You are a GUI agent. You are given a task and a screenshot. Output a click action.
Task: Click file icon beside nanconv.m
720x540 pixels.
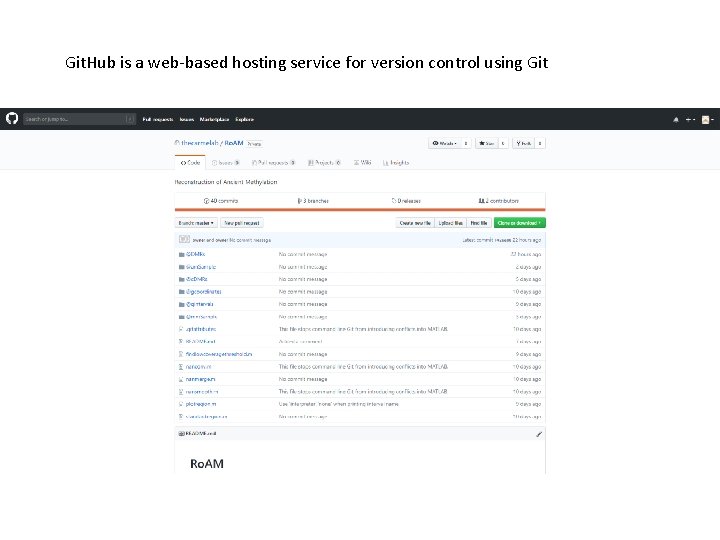pyautogui.click(x=181, y=367)
